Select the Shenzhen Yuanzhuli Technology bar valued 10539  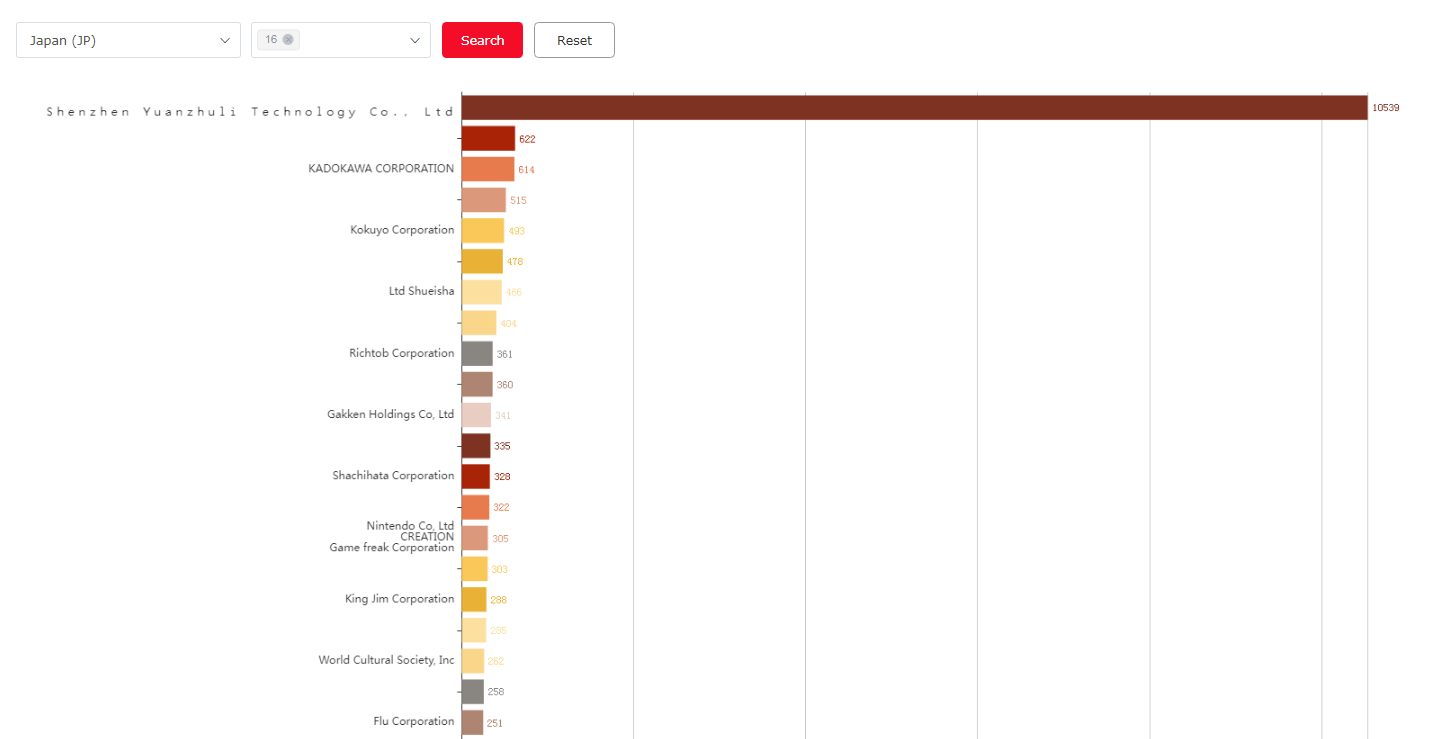tap(914, 108)
